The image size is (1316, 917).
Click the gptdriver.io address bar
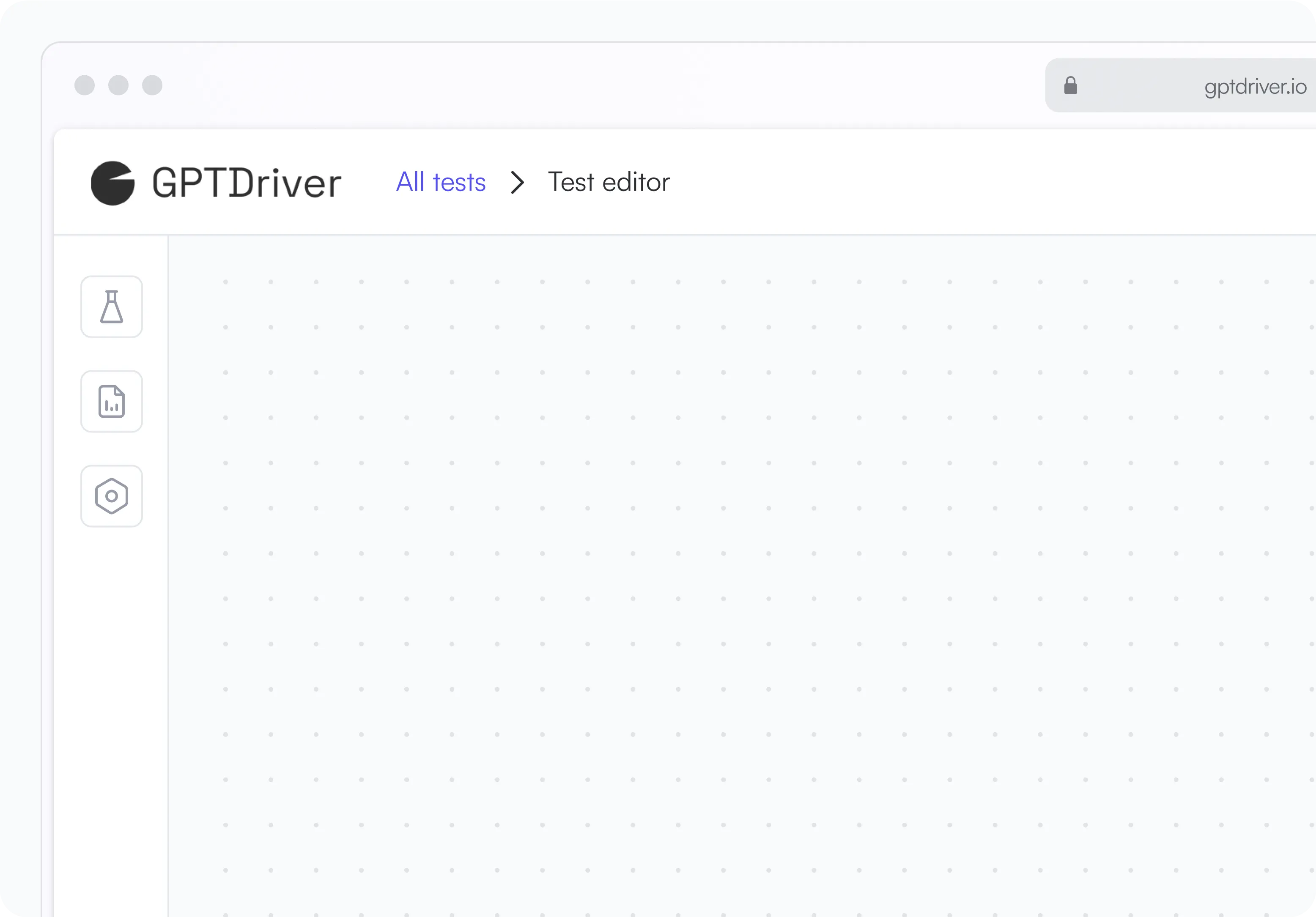[1204, 86]
